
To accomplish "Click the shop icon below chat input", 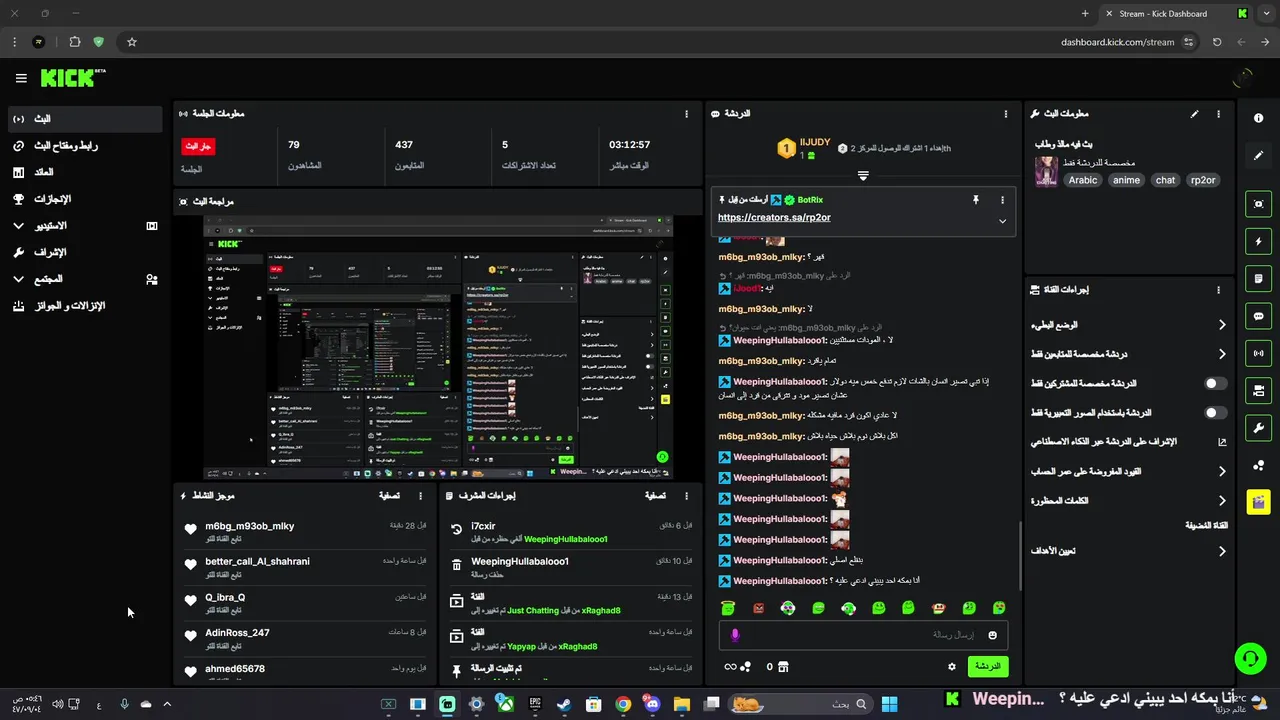I will click(783, 666).
